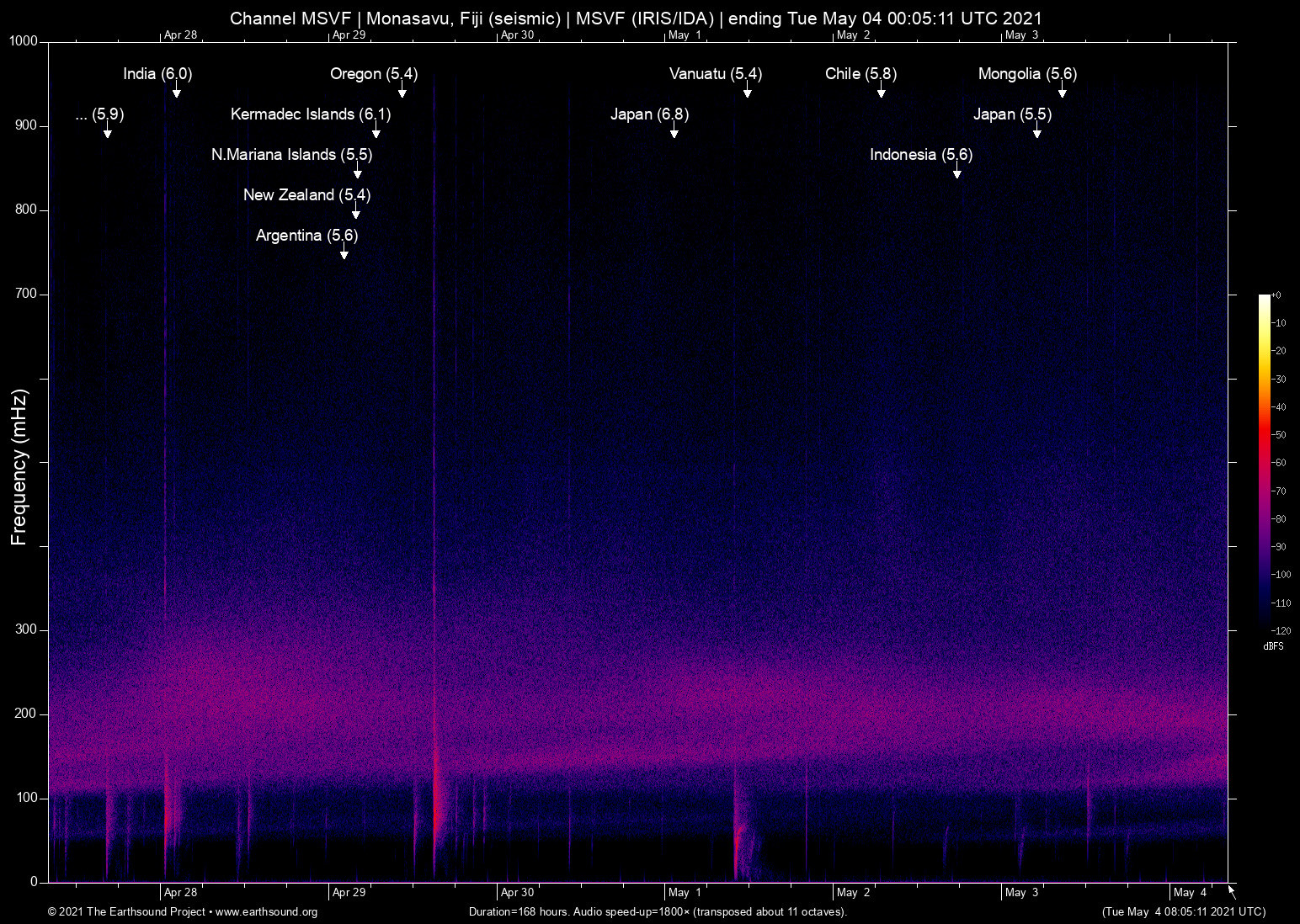
Task: Click the 1000 frequency tick label
Action: pos(23,41)
